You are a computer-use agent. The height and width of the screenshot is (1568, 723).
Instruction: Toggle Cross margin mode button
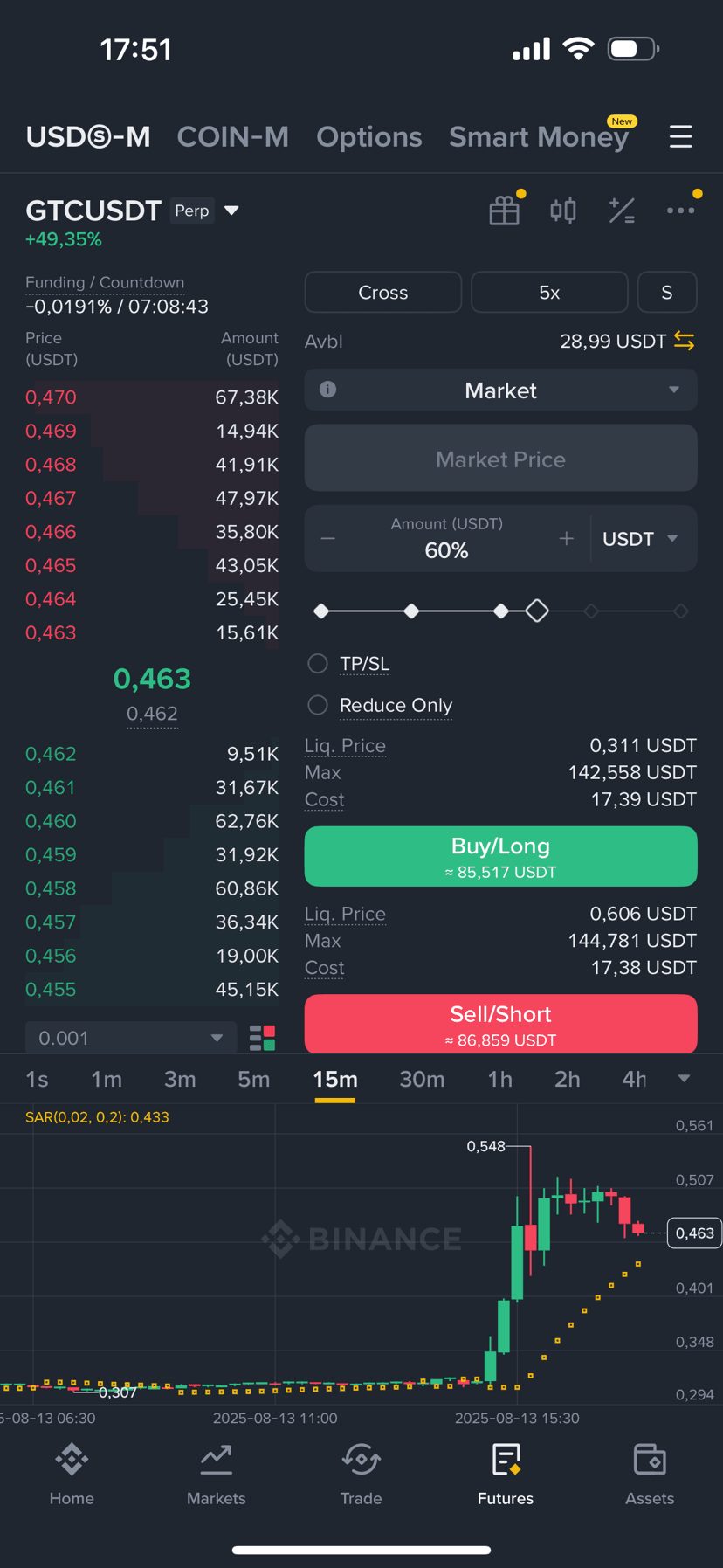click(383, 292)
